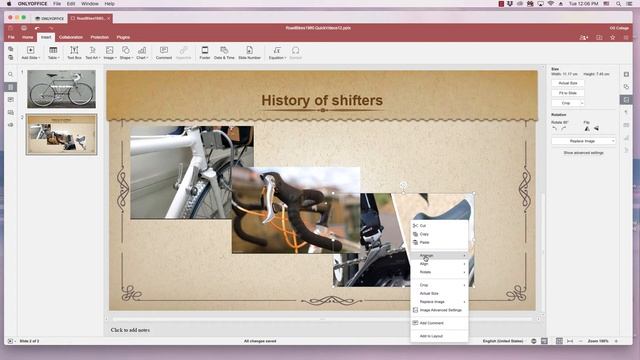
Task: Choose Actual Size in the context menu
Action: coord(439,293)
